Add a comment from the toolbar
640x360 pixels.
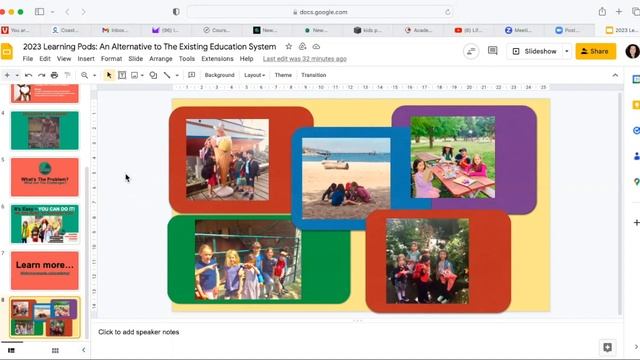[x=191, y=75]
